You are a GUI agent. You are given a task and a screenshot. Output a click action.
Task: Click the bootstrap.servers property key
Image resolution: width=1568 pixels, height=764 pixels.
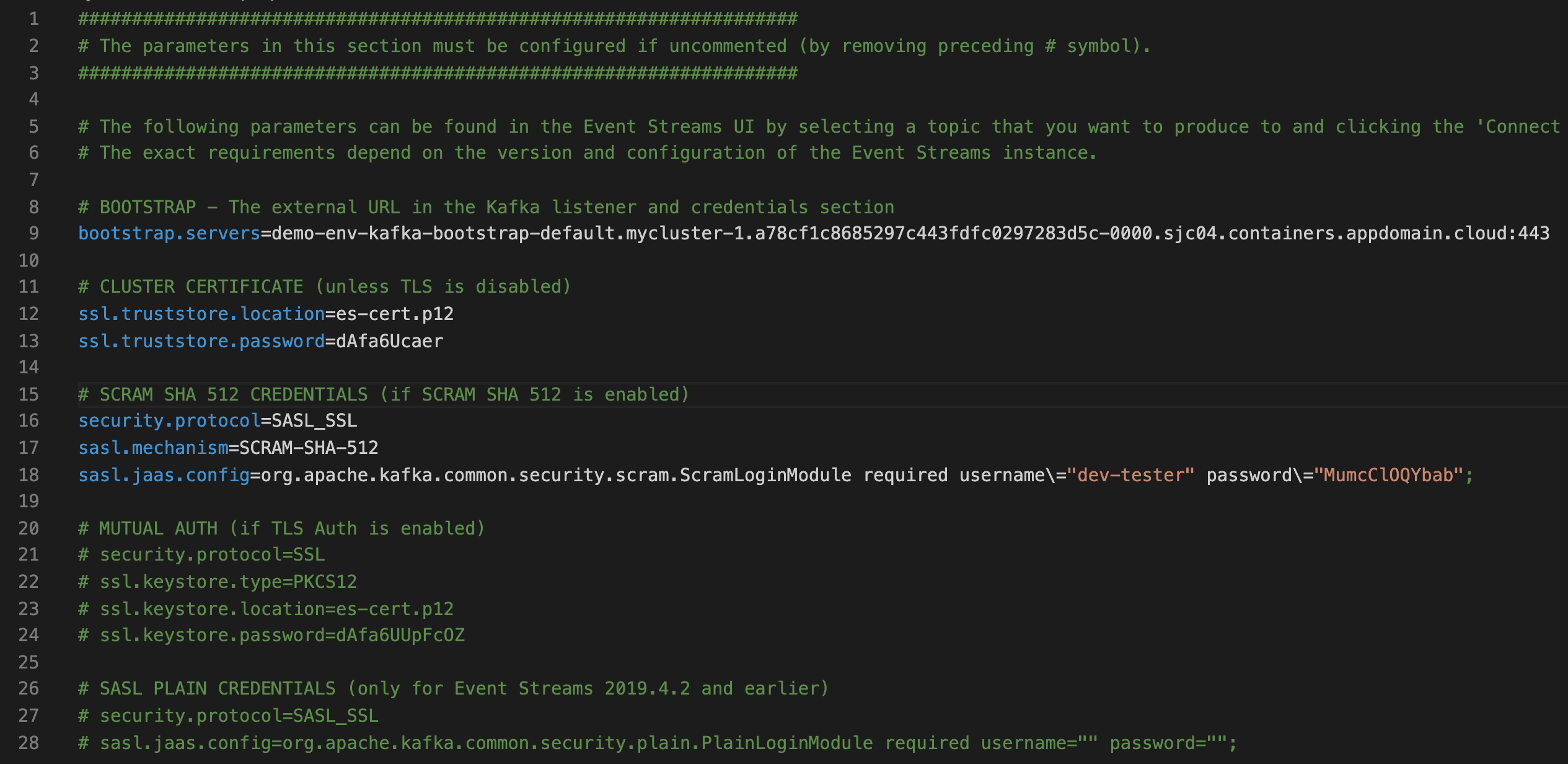[x=169, y=234]
